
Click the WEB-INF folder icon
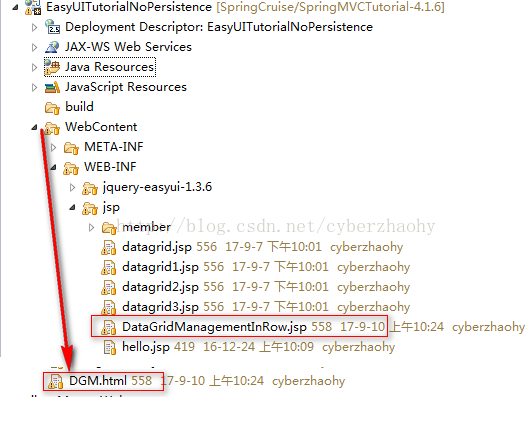coord(71,168)
